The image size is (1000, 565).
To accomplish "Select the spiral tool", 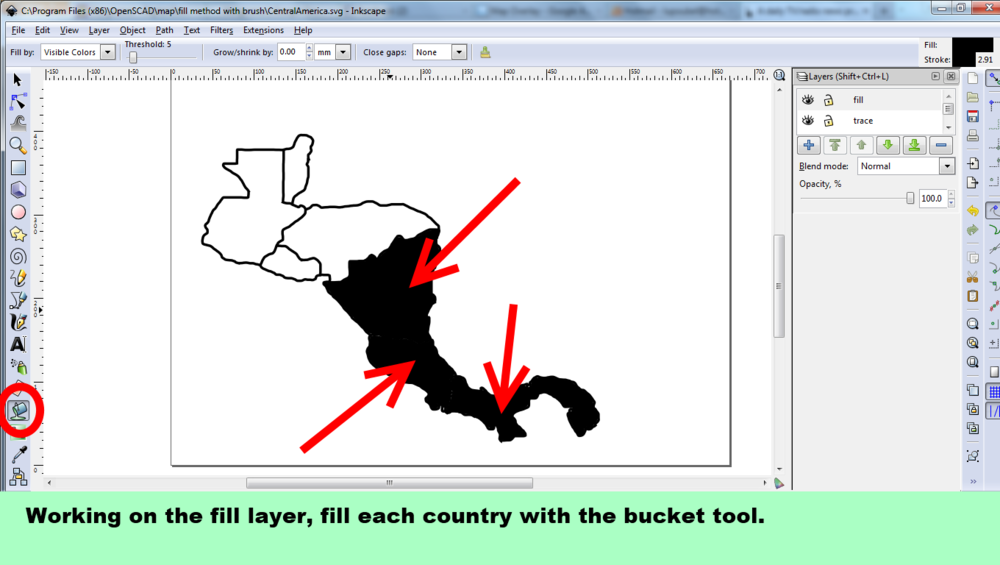I will click(x=17, y=255).
